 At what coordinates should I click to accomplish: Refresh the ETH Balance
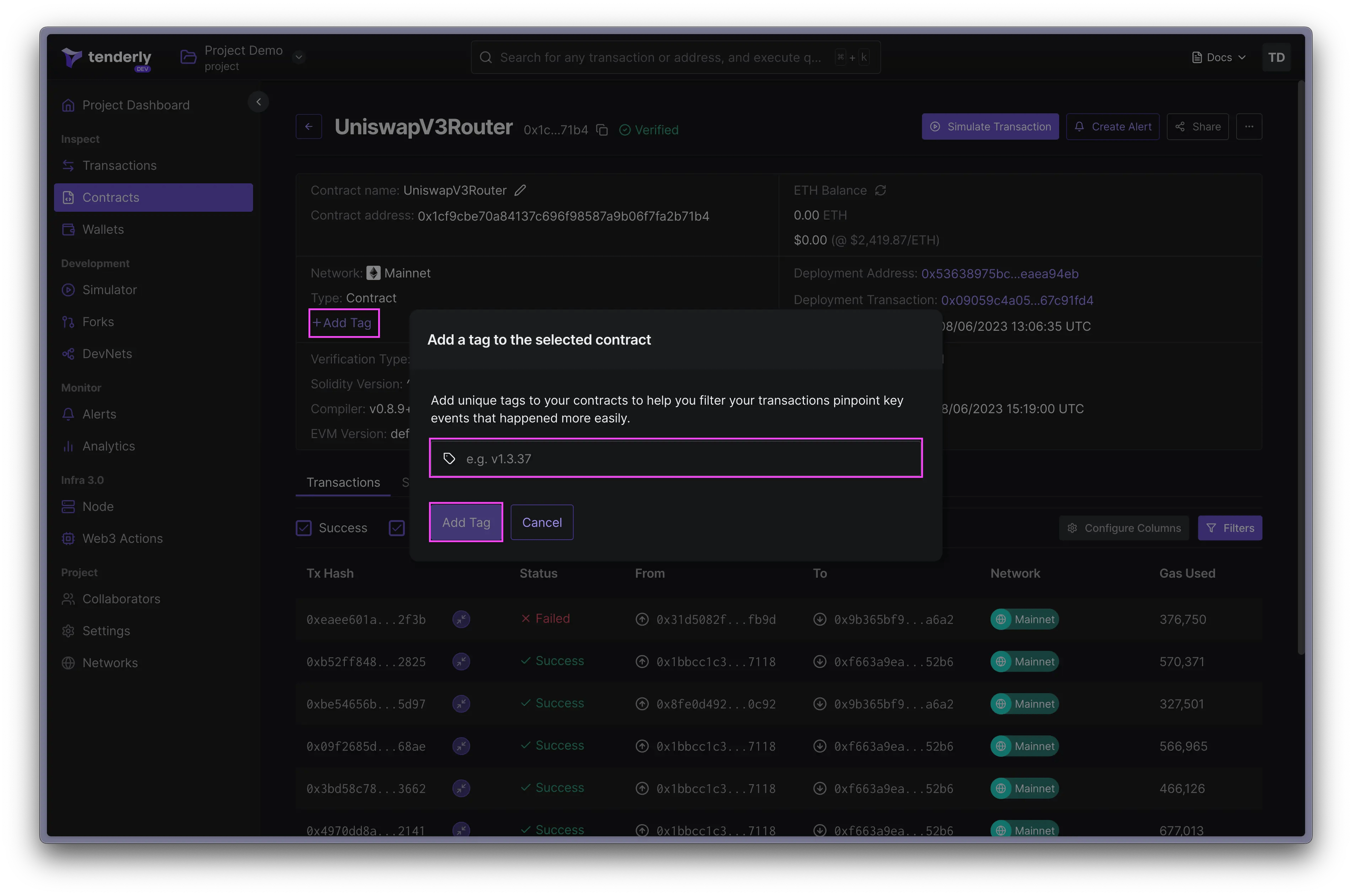point(880,190)
